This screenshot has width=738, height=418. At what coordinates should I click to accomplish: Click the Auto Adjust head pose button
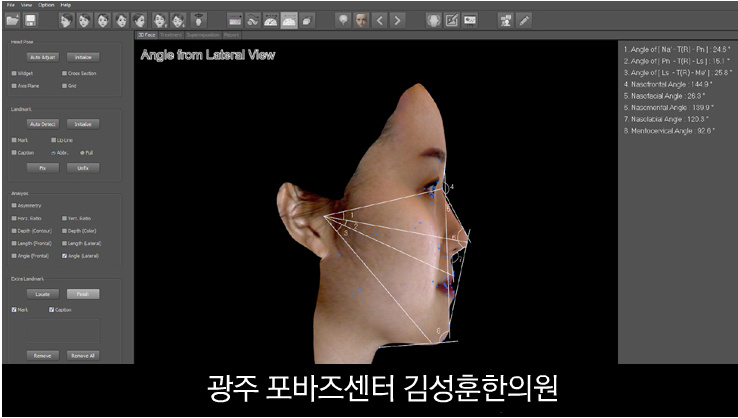tap(43, 57)
